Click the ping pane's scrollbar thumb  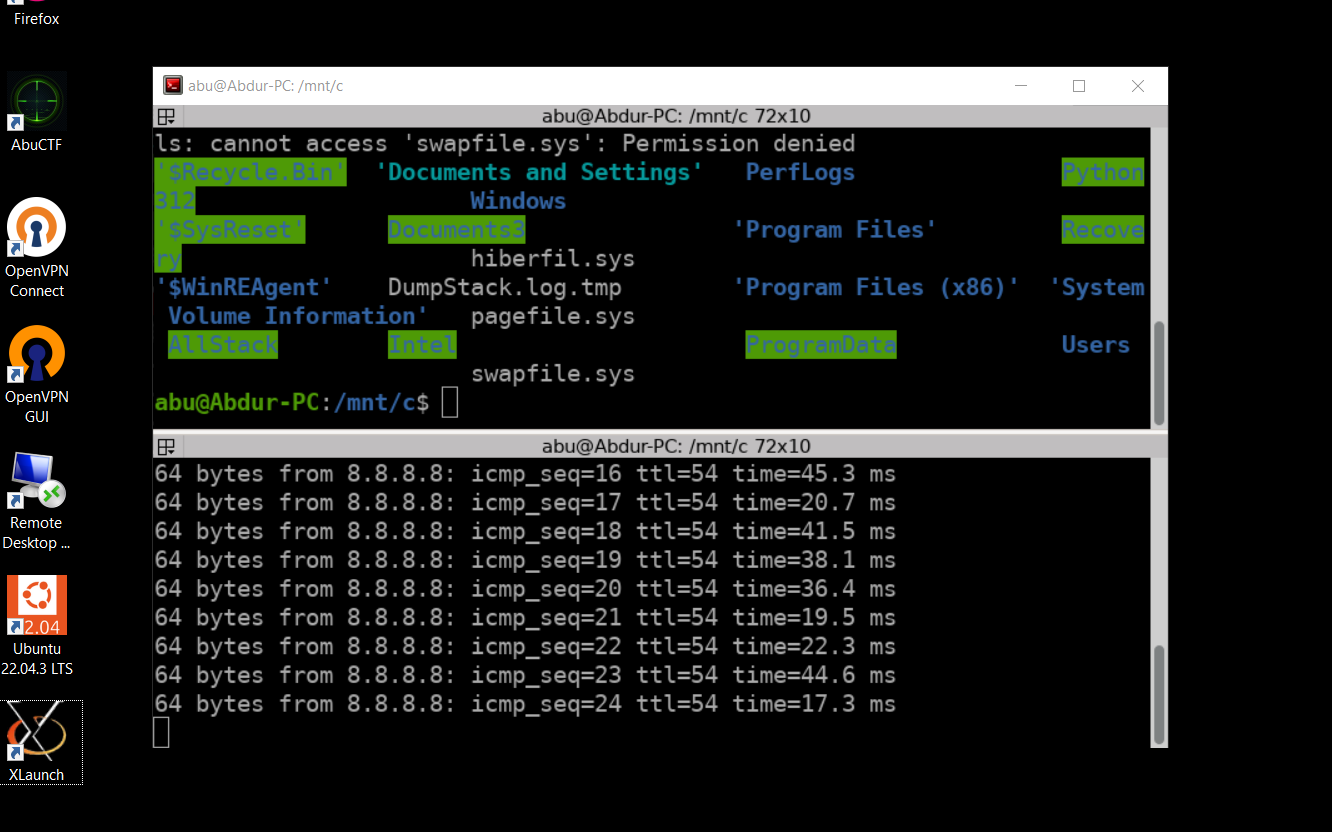(1159, 689)
